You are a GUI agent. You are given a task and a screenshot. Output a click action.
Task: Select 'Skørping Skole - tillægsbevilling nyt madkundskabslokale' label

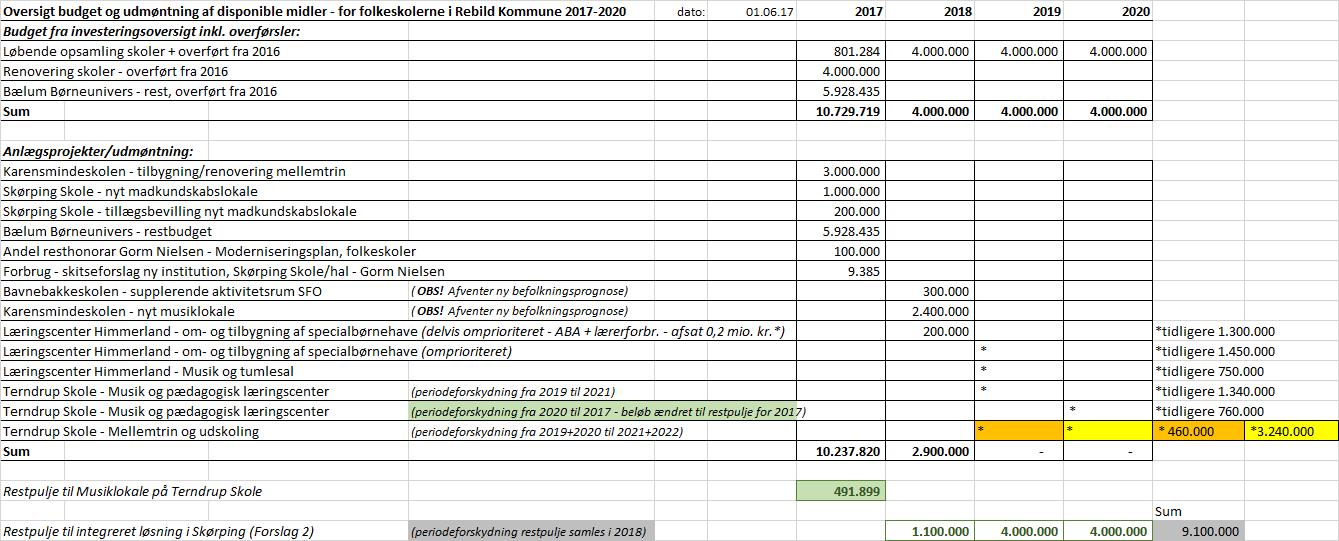click(180, 211)
